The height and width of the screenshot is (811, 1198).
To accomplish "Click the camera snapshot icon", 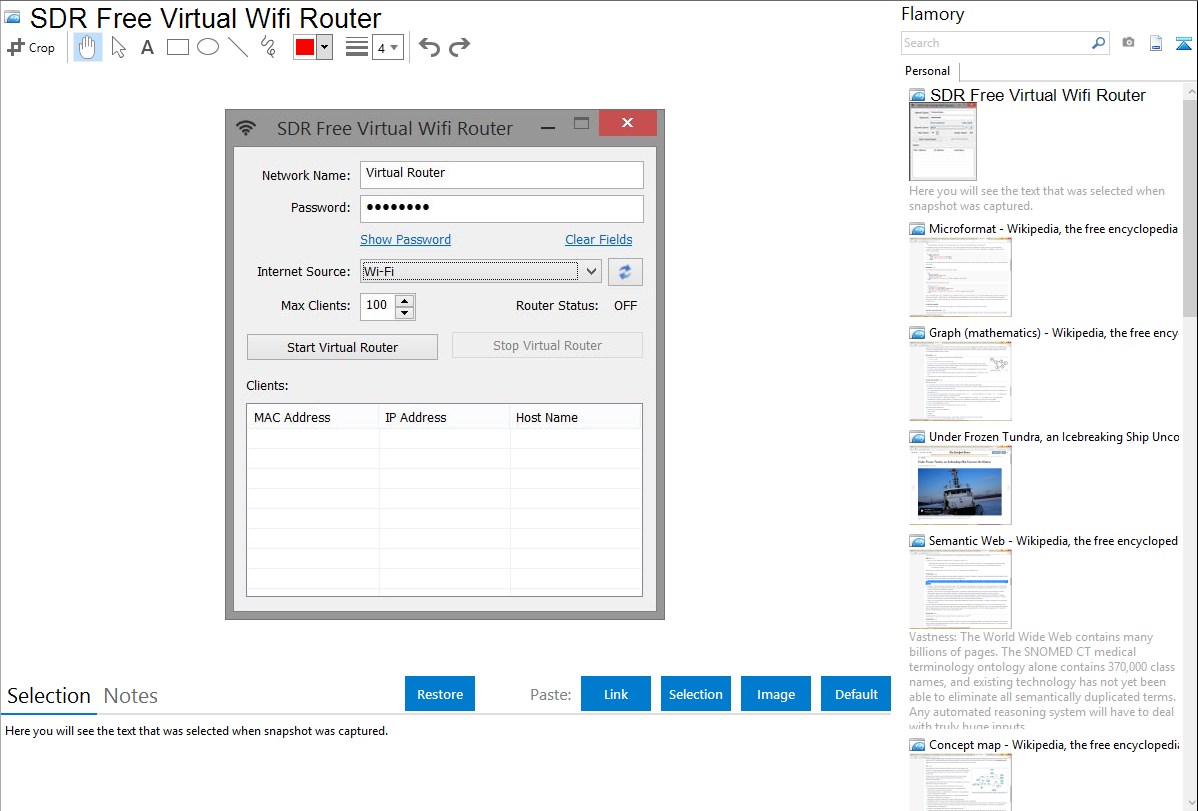I will (1128, 43).
